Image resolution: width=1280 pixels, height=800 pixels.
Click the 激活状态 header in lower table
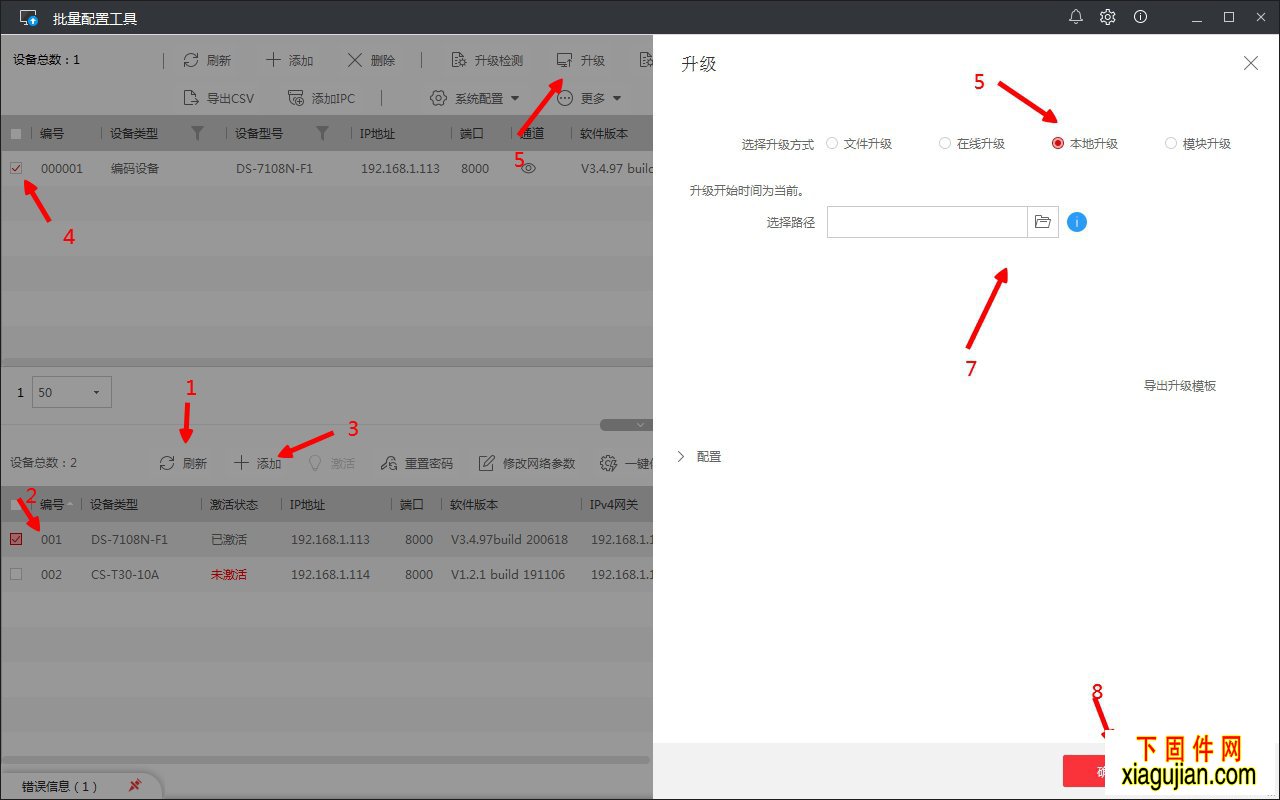234,504
